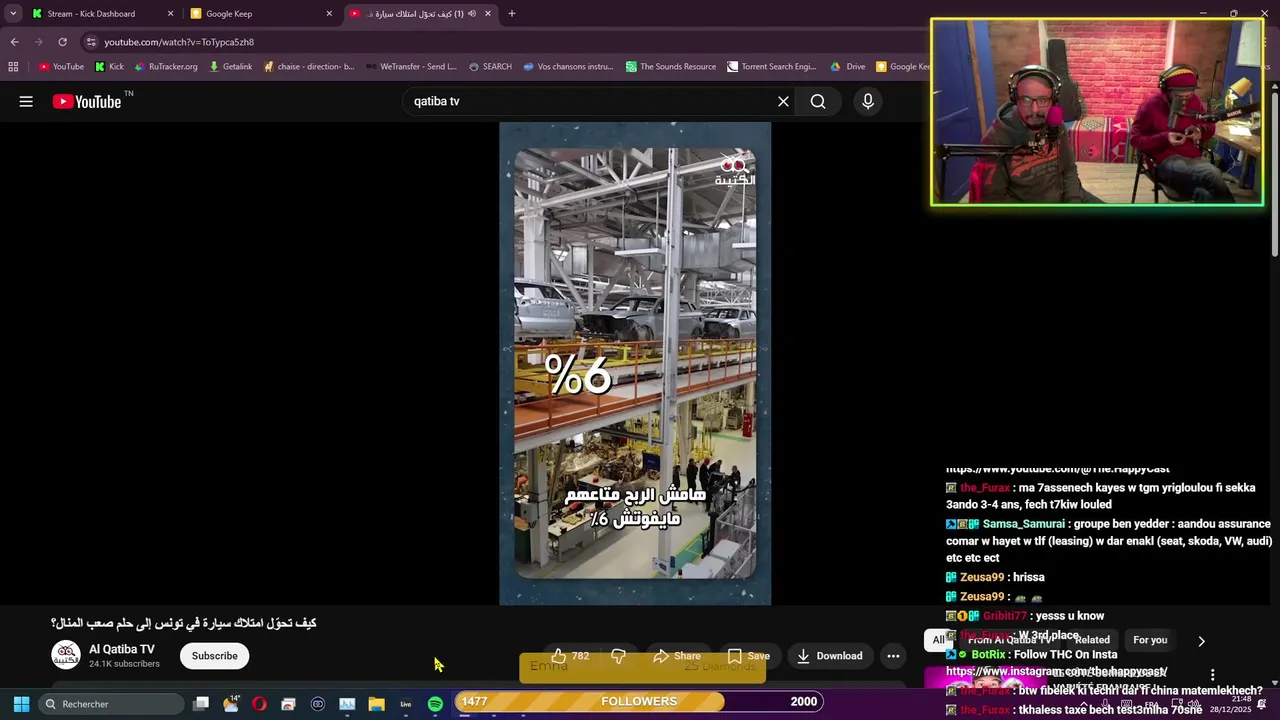Select the All filter chip
The width and height of the screenshot is (1280, 720).
coord(938,640)
